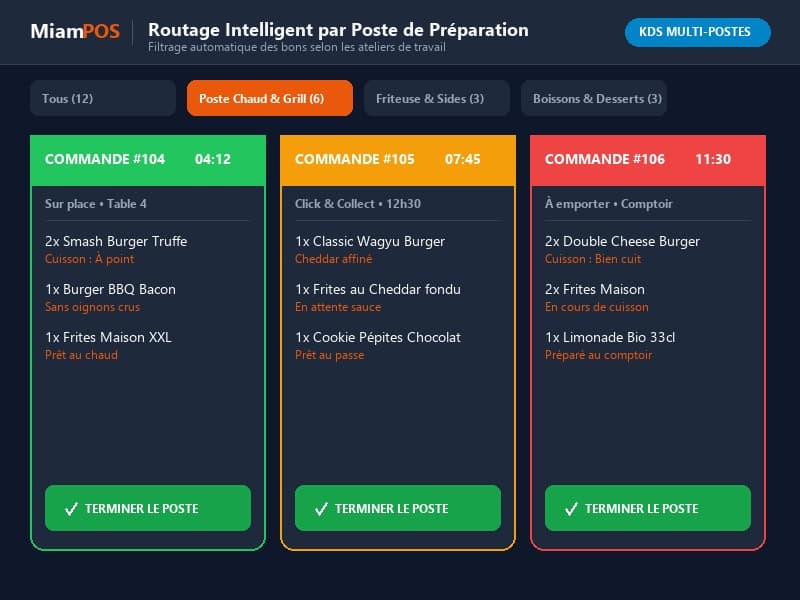Click 'Click & Collect • 12h30' label
The image size is (800, 600).
pos(358,204)
